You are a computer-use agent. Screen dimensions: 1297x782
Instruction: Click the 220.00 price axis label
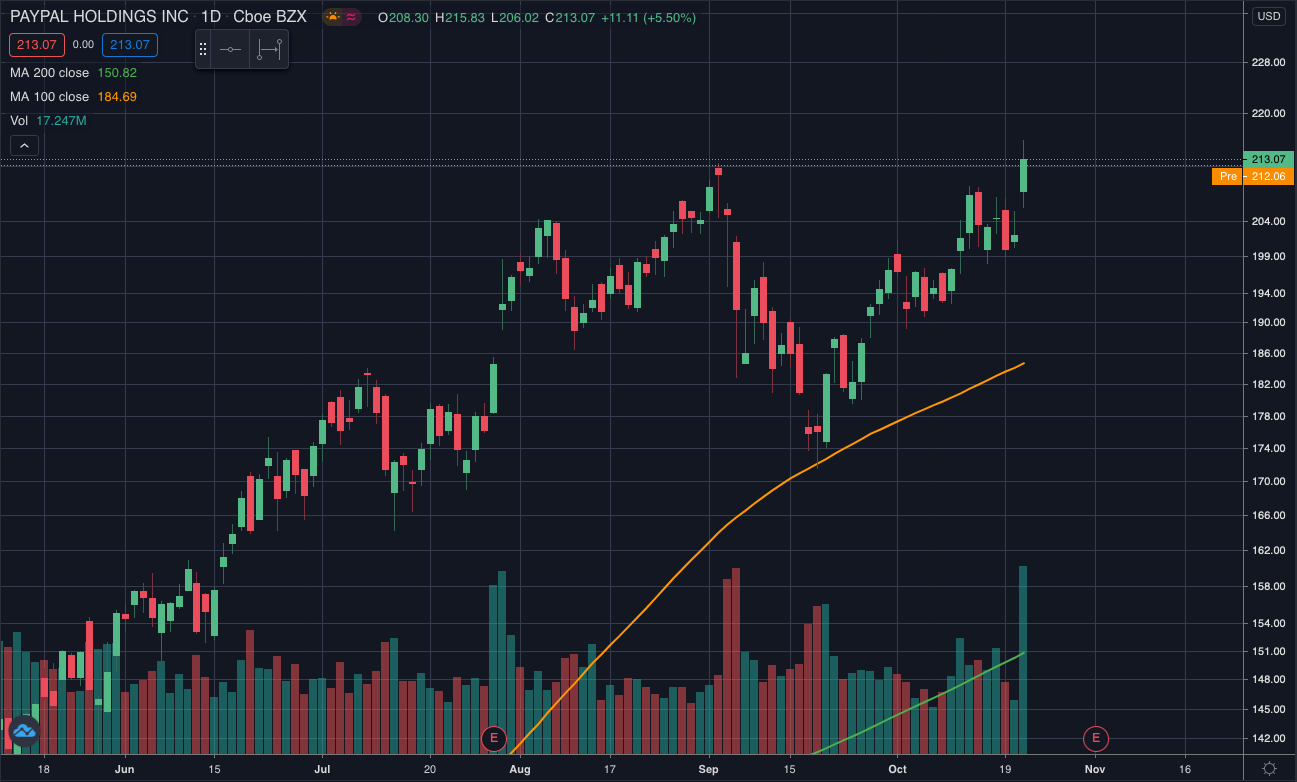click(x=1267, y=114)
